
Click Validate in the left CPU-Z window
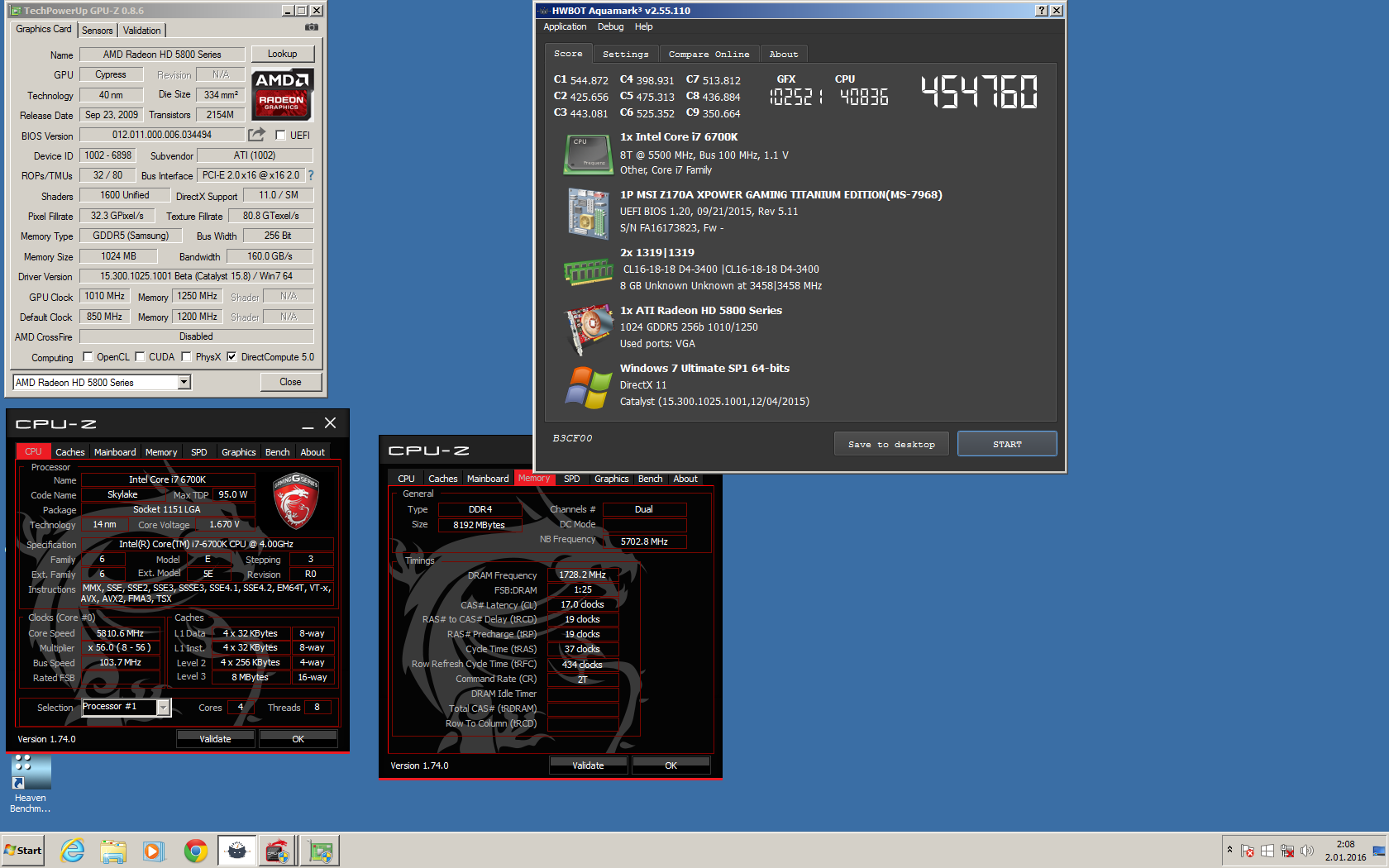pos(215,739)
